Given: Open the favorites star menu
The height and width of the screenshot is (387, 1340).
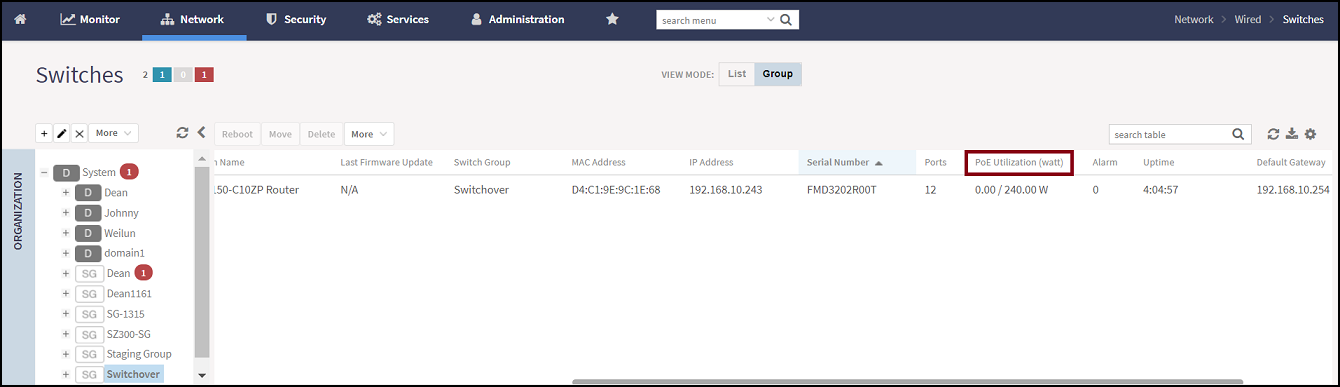Looking at the screenshot, I should (x=612, y=19).
